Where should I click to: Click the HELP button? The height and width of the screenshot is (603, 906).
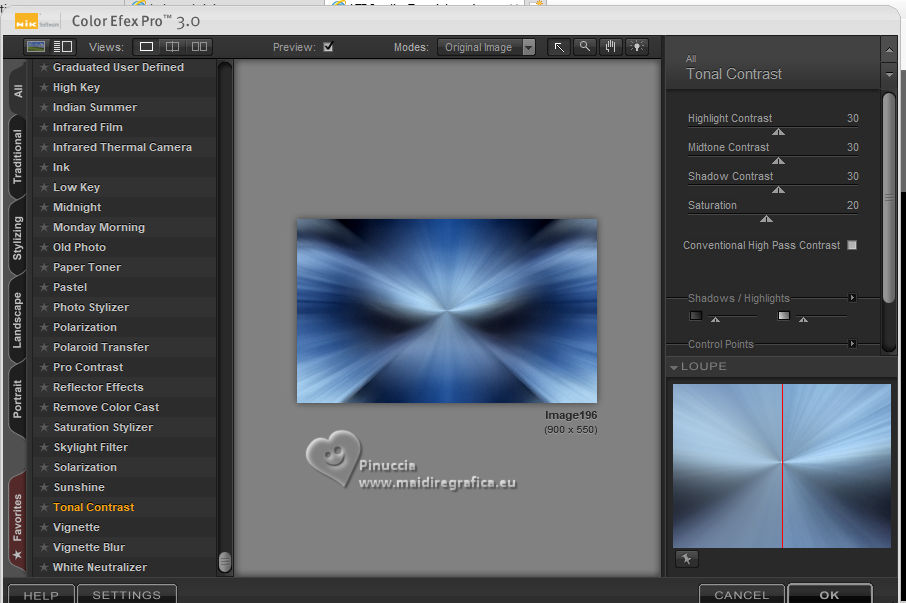pyautogui.click(x=41, y=594)
